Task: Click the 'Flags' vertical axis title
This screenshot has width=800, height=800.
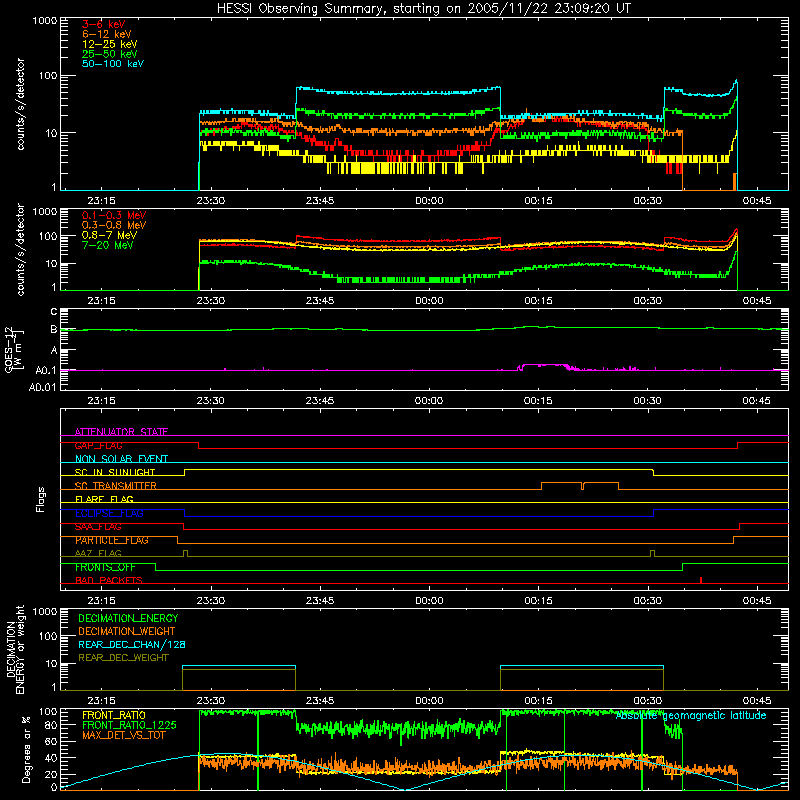Action: (41, 499)
